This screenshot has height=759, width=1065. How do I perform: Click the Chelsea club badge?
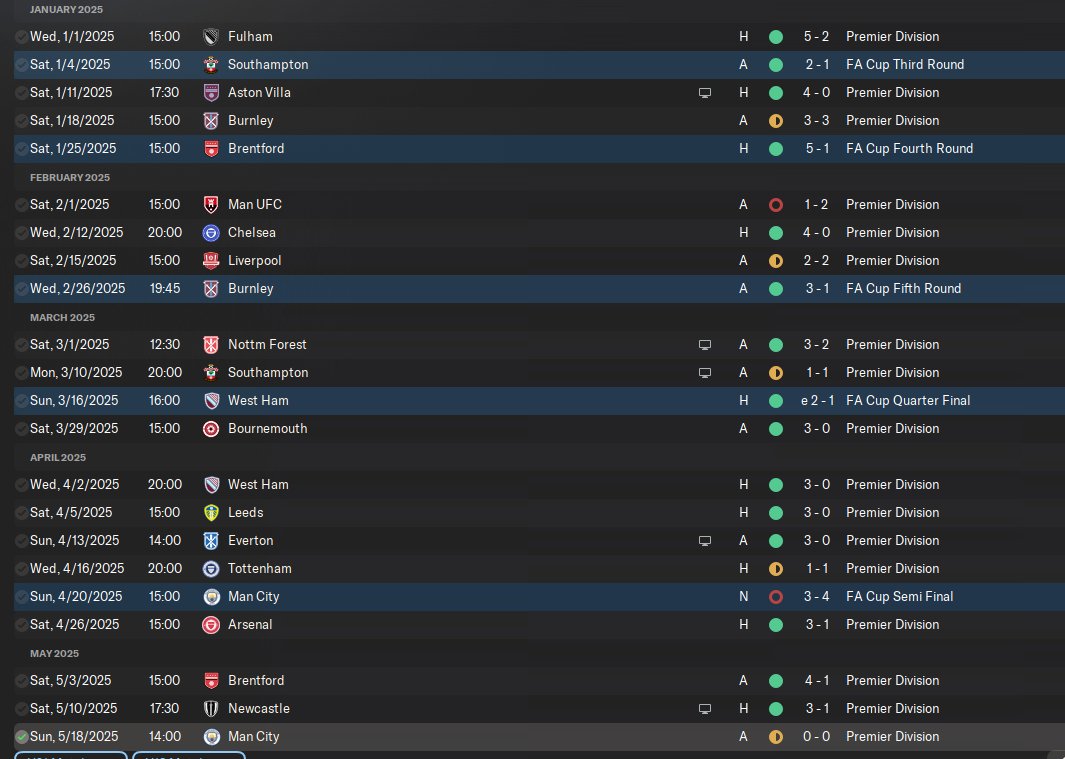[x=210, y=232]
